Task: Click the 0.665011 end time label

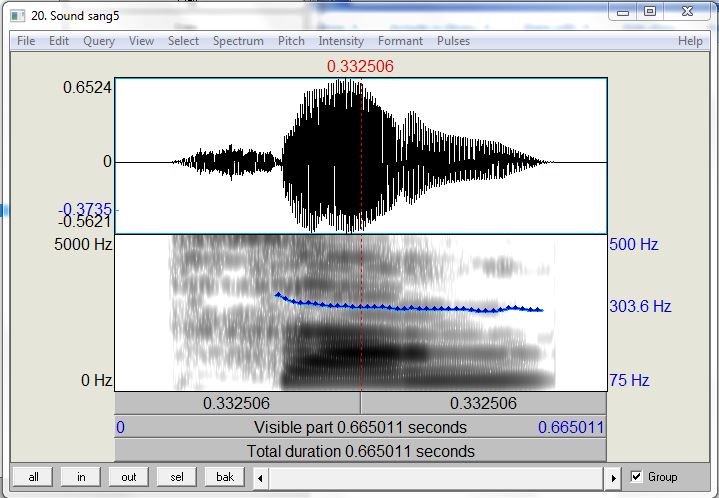Action: pyautogui.click(x=571, y=427)
